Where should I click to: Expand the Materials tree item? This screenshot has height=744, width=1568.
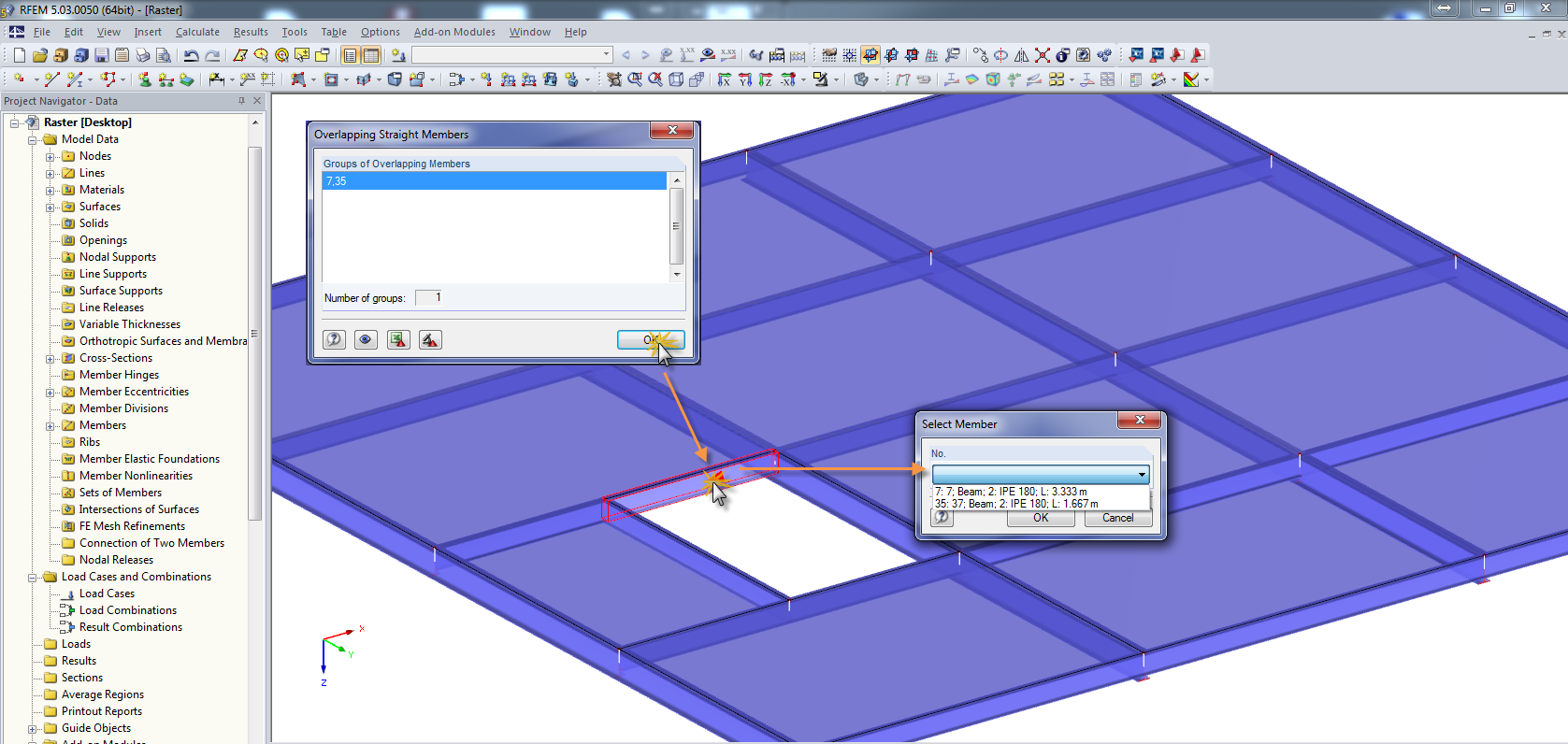coord(50,191)
